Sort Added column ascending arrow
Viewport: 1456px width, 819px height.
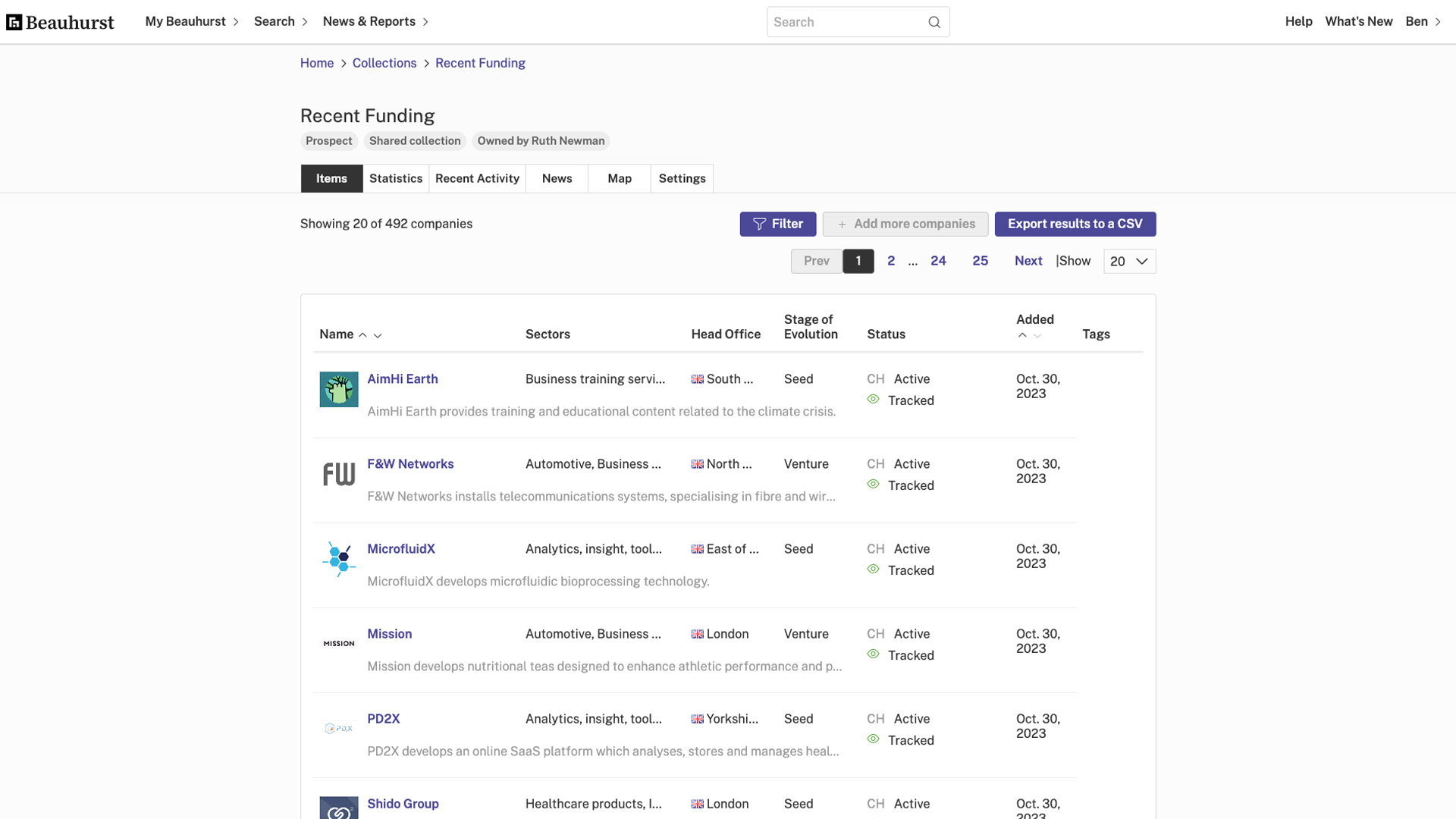tap(1022, 335)
